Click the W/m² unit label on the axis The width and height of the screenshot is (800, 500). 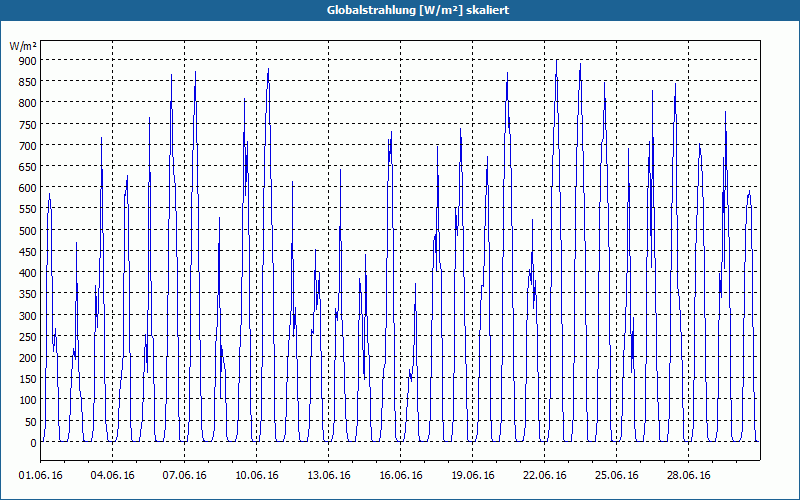[23, 46]
